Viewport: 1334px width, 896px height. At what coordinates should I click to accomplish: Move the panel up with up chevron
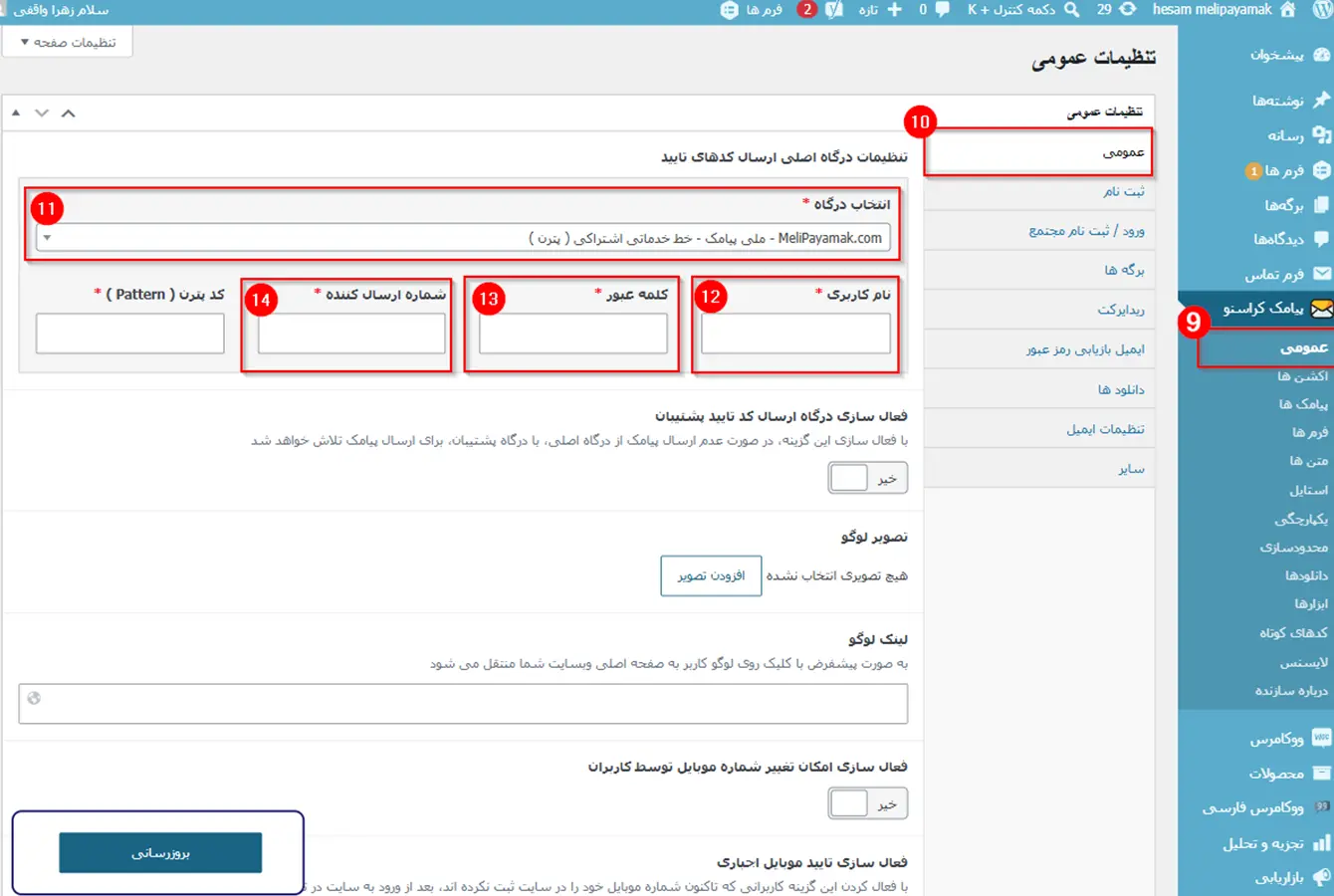tap(68, 112)
